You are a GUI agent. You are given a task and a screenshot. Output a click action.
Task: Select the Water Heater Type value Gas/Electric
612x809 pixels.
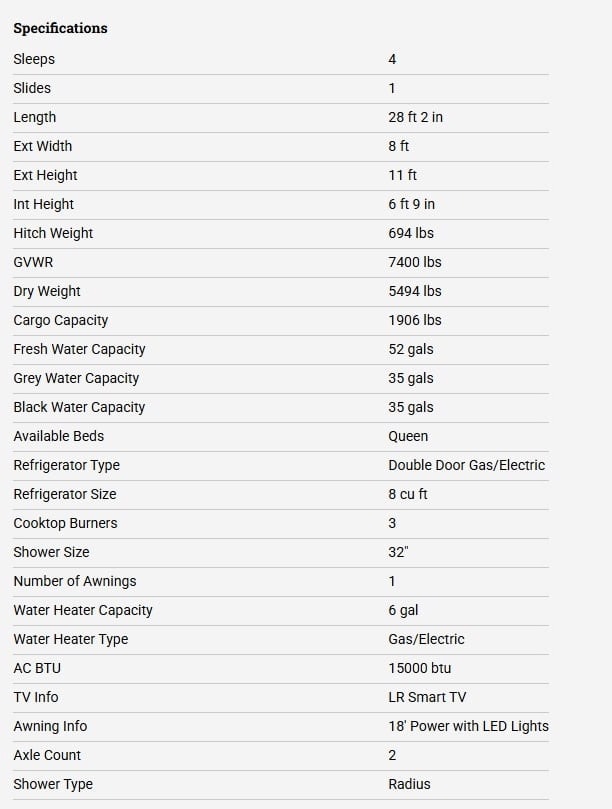click(426, 639)
